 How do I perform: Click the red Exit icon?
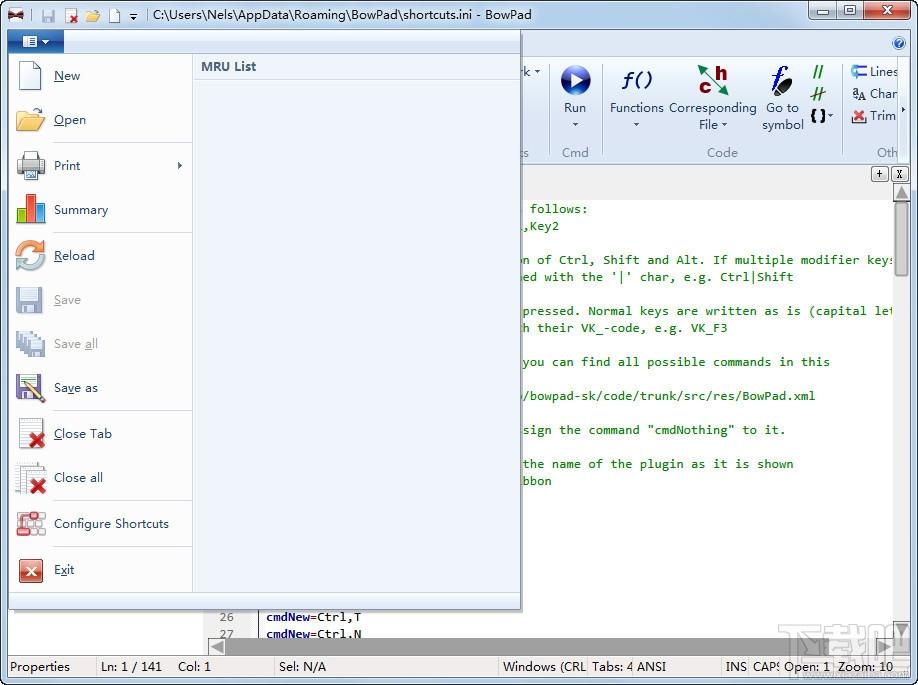pos(30,570)
